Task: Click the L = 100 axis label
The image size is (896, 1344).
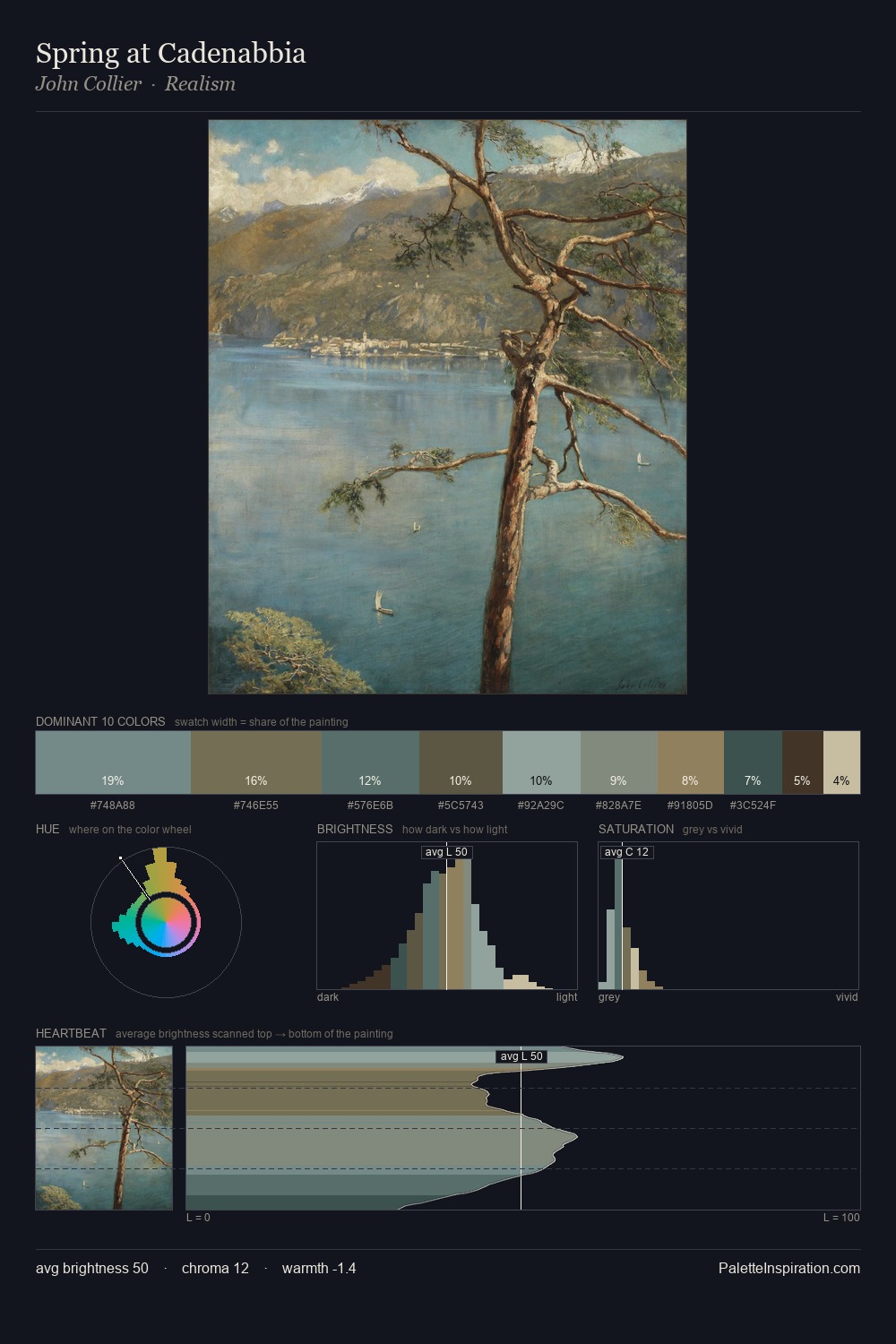Action: click(x=841, y=1218)
